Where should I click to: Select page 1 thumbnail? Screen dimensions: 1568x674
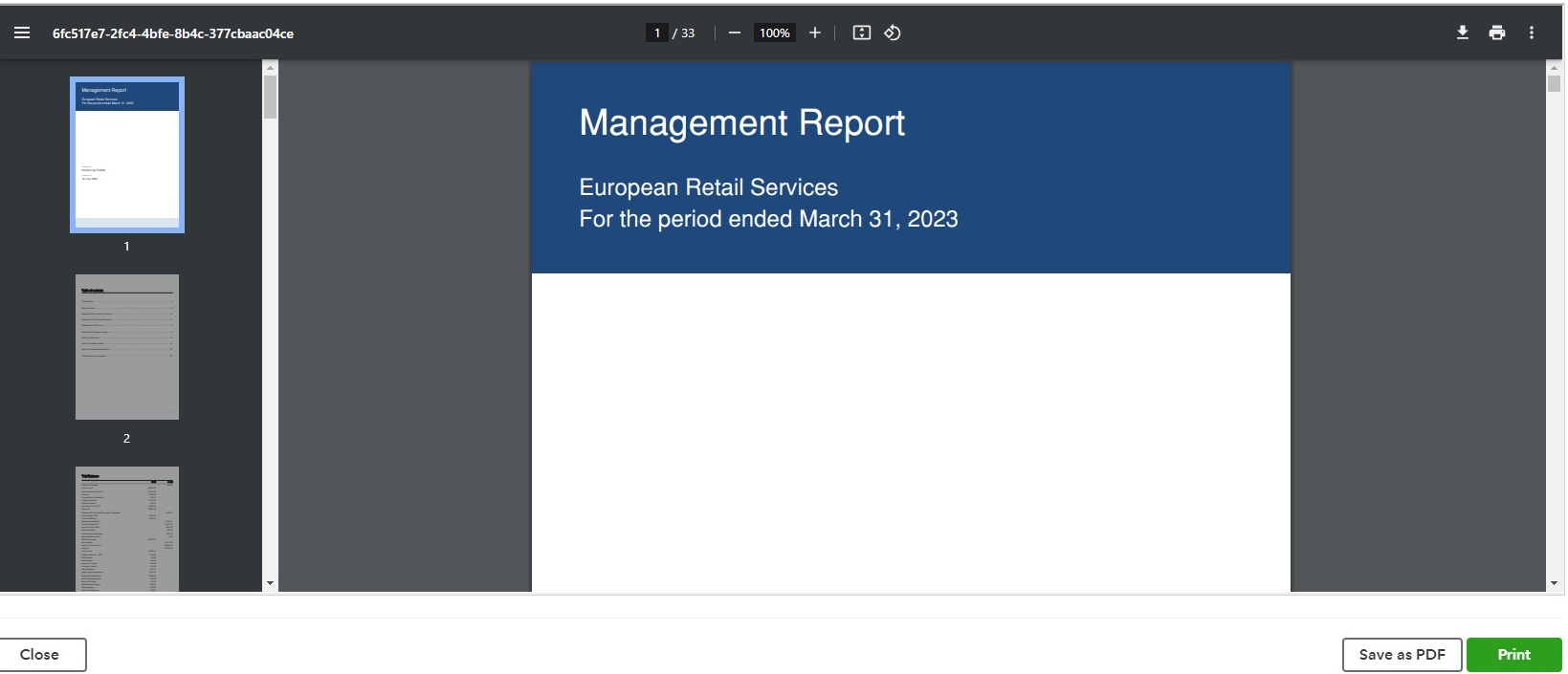tap(127, 155)
